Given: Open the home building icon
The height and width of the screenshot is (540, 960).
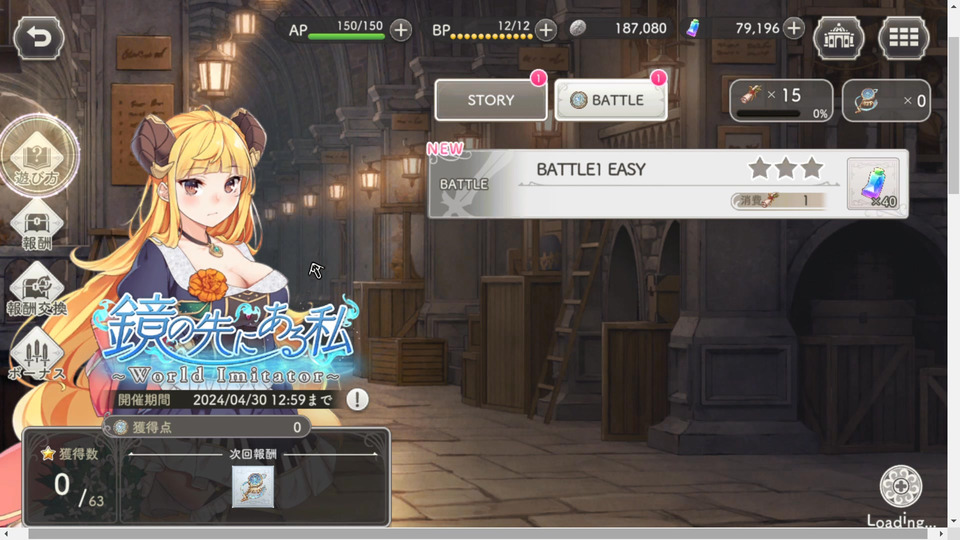Looking at the screenshot, I should tap(838, 38).
